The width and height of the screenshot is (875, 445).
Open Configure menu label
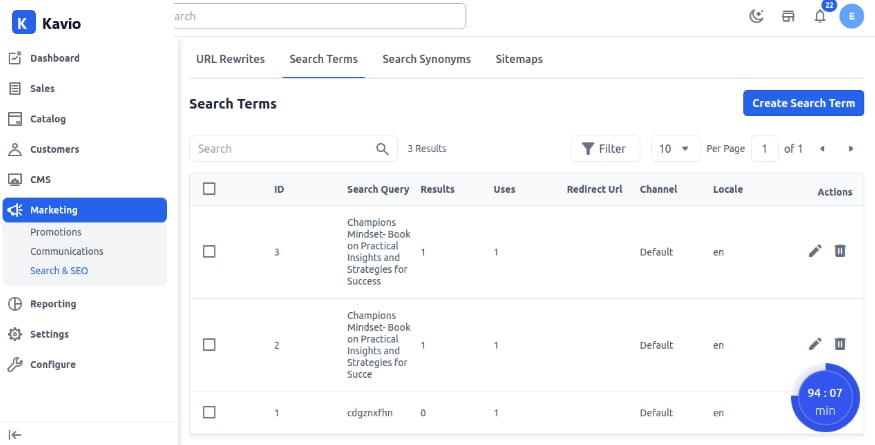52,365
